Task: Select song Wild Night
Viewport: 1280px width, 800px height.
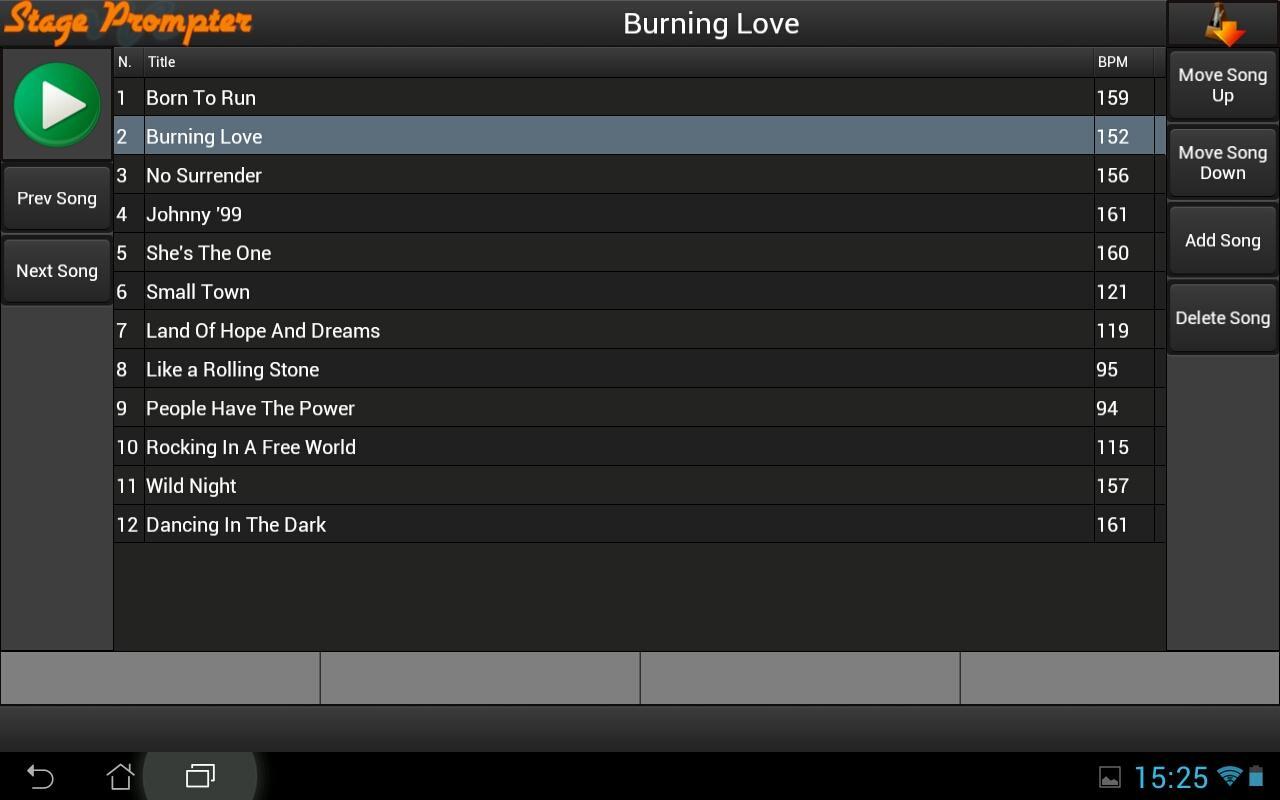Action: (639, 486)
